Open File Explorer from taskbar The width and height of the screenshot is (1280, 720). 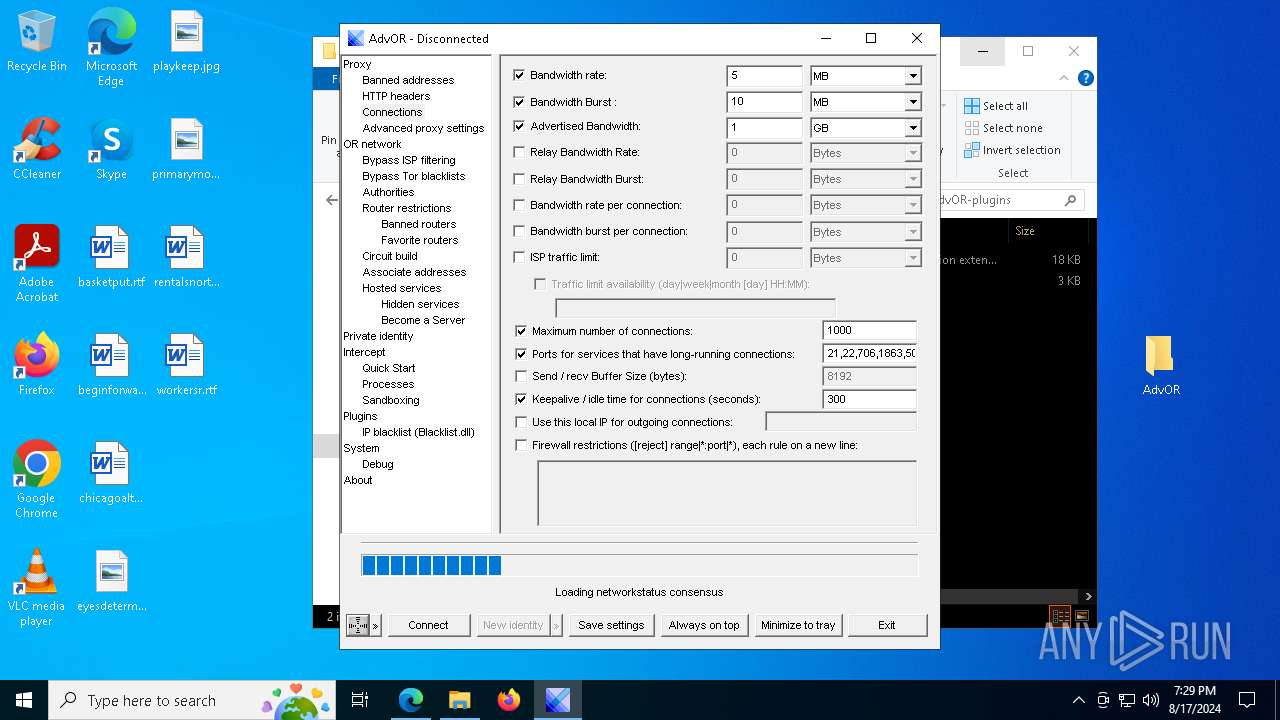(x=460, y=700)
